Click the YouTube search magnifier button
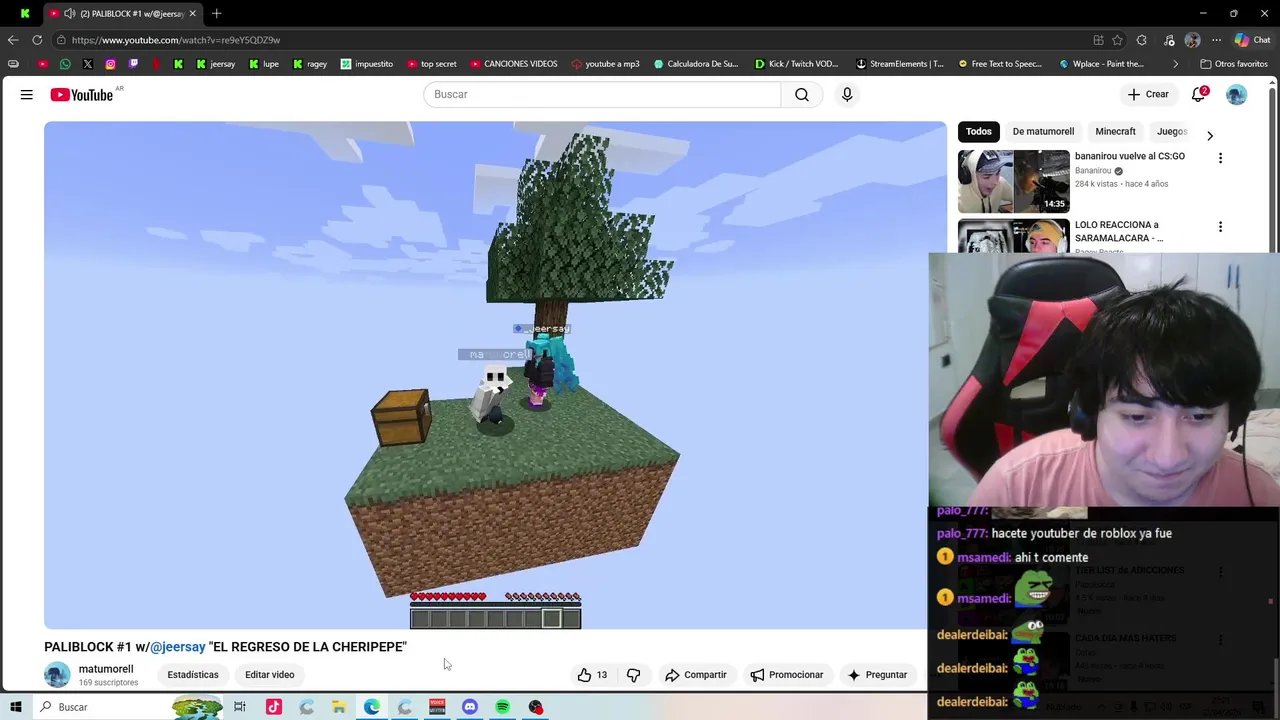This screenshot has width=1280, height=720. coord(802,94)
